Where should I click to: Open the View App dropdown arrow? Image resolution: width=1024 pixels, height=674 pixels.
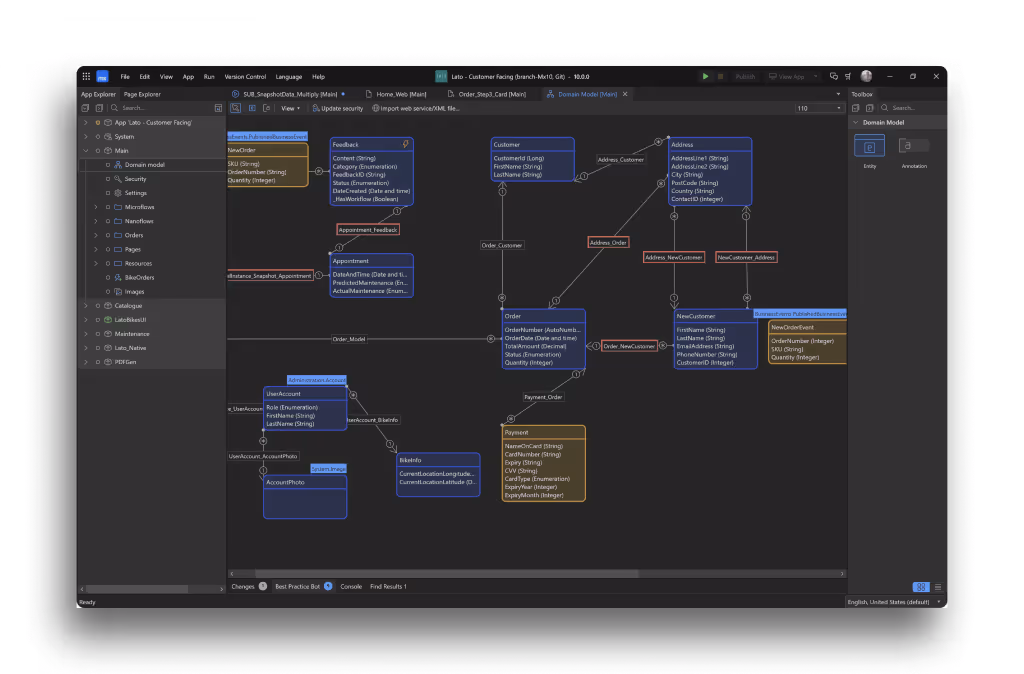pyautogui.click(x=815, y=76)
